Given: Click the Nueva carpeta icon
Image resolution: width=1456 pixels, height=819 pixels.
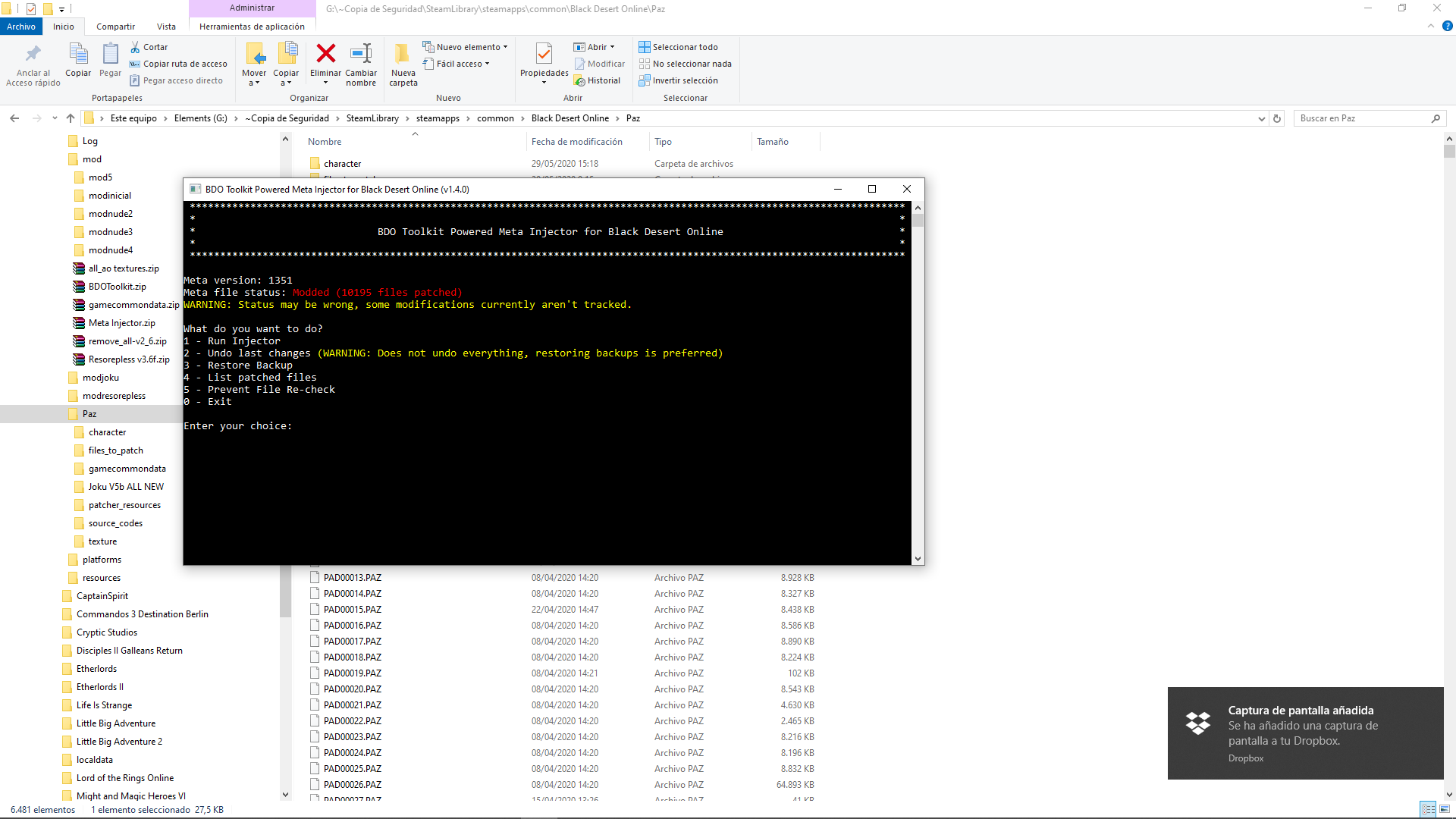Looking at the screenshot, I should 403,54.
